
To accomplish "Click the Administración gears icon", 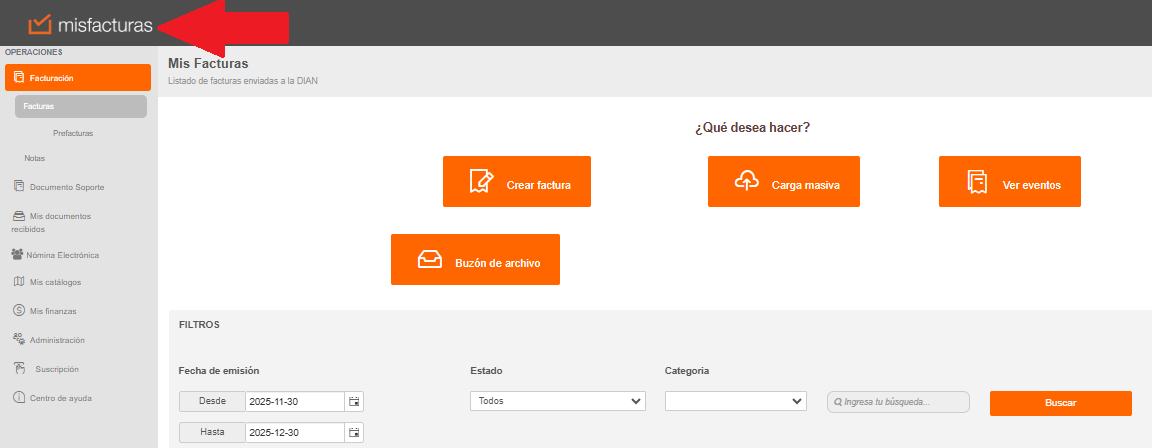I will tap(19, 339).
